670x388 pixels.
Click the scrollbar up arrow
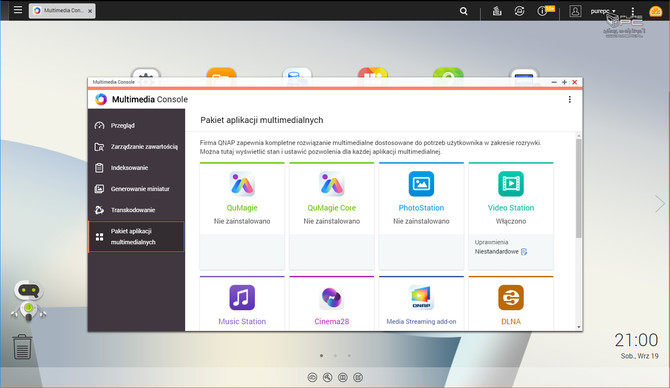579,136
